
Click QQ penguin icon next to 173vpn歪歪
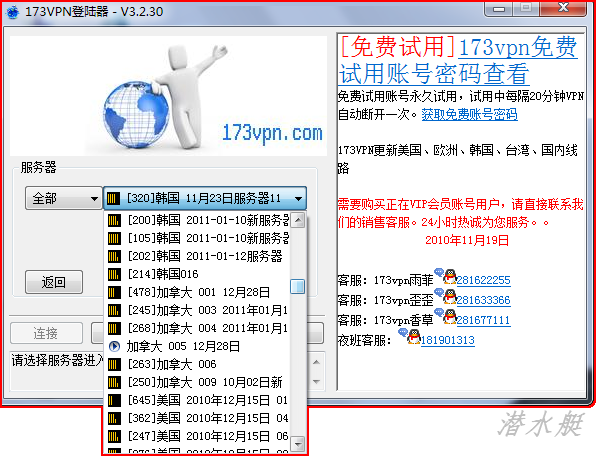pos(450,297)
